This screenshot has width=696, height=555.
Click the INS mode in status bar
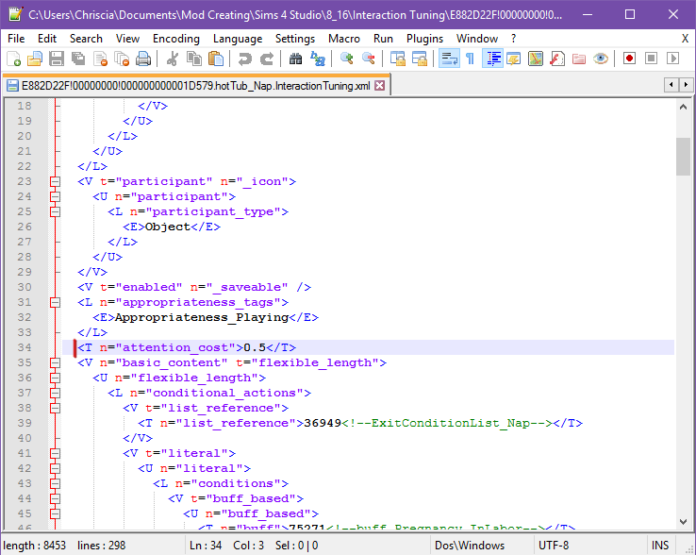(x=661, y=545)
